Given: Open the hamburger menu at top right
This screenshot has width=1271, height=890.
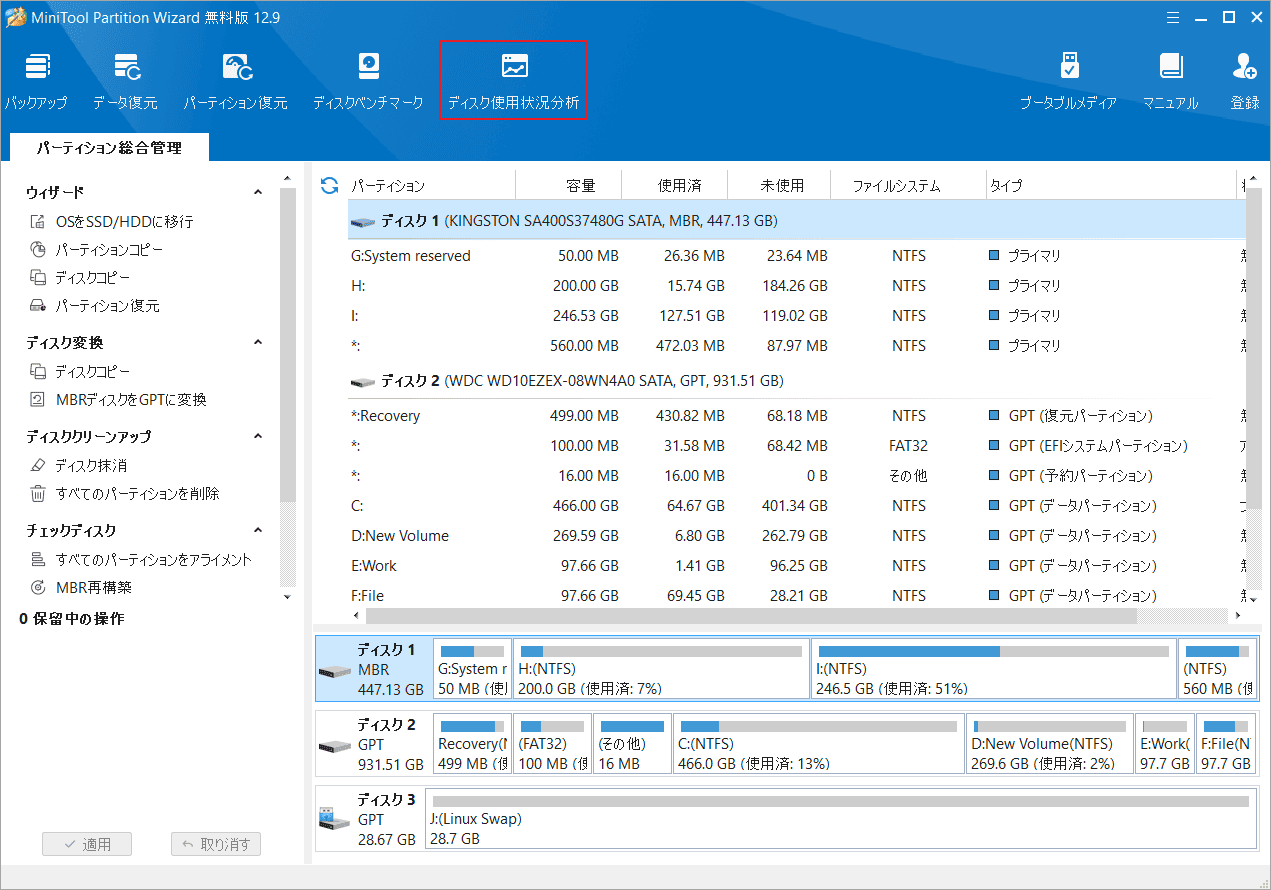Looking at the screenshot, I should click(1172, 17).
